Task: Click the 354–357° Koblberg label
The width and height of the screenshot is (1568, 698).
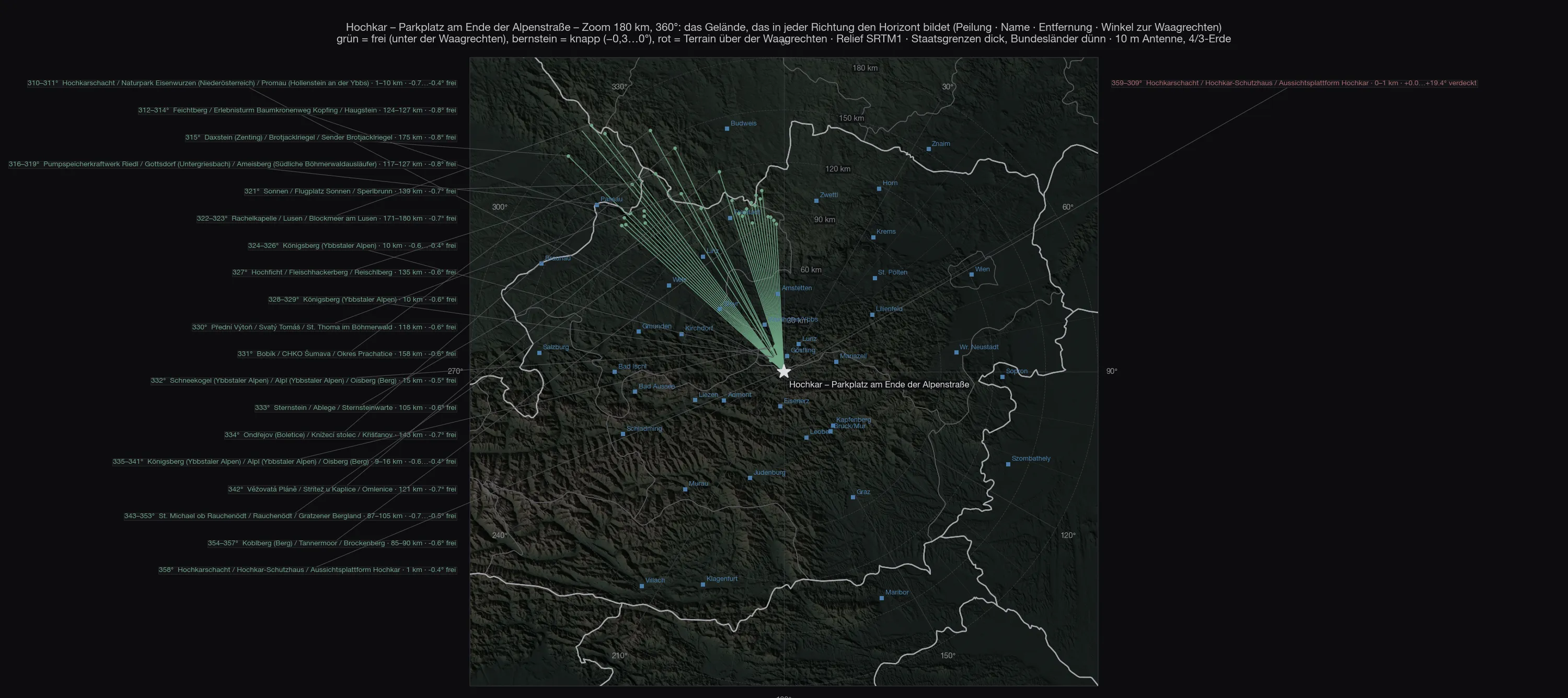Action: click(x=332, y=543)
